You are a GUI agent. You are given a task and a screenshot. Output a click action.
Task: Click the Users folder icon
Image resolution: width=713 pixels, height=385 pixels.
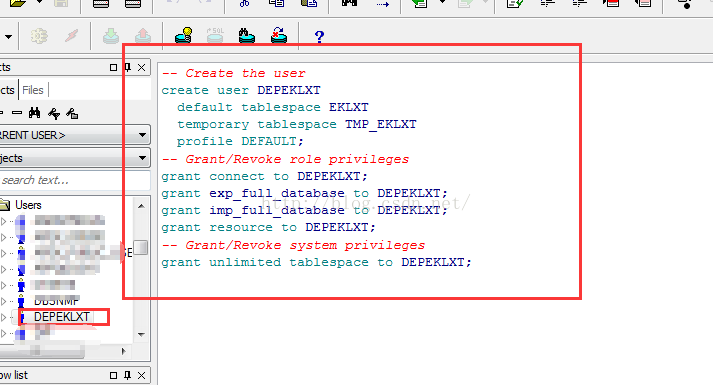[x=5, y=205]
